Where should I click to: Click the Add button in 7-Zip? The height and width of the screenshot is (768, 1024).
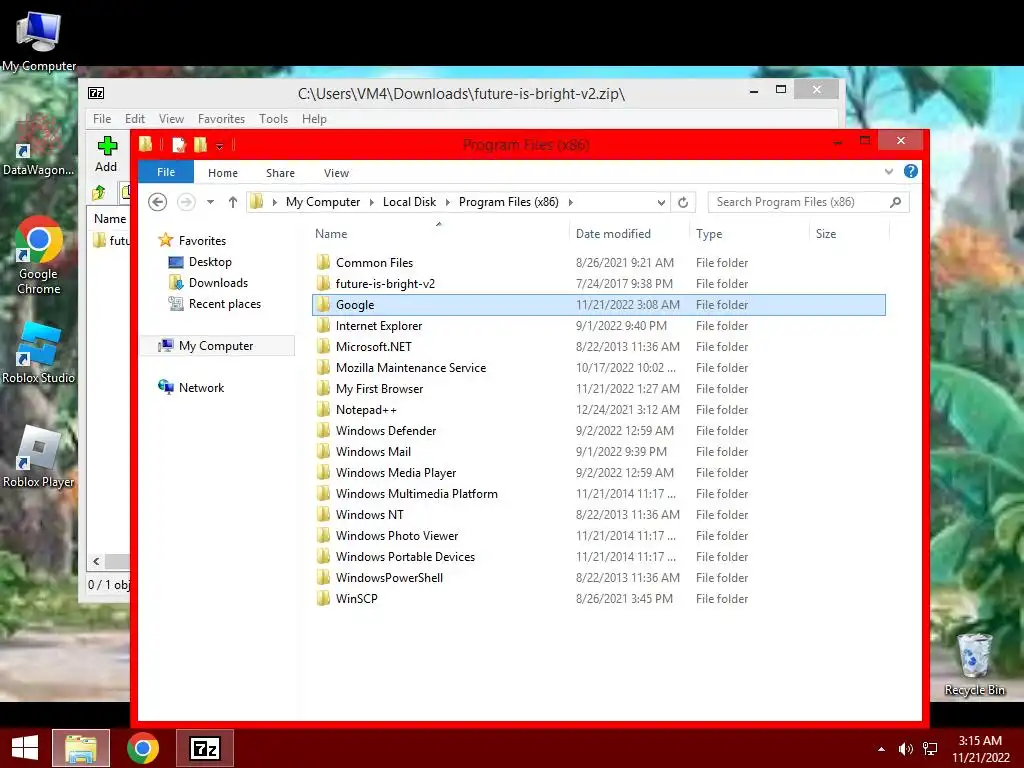tap(106, 154)
